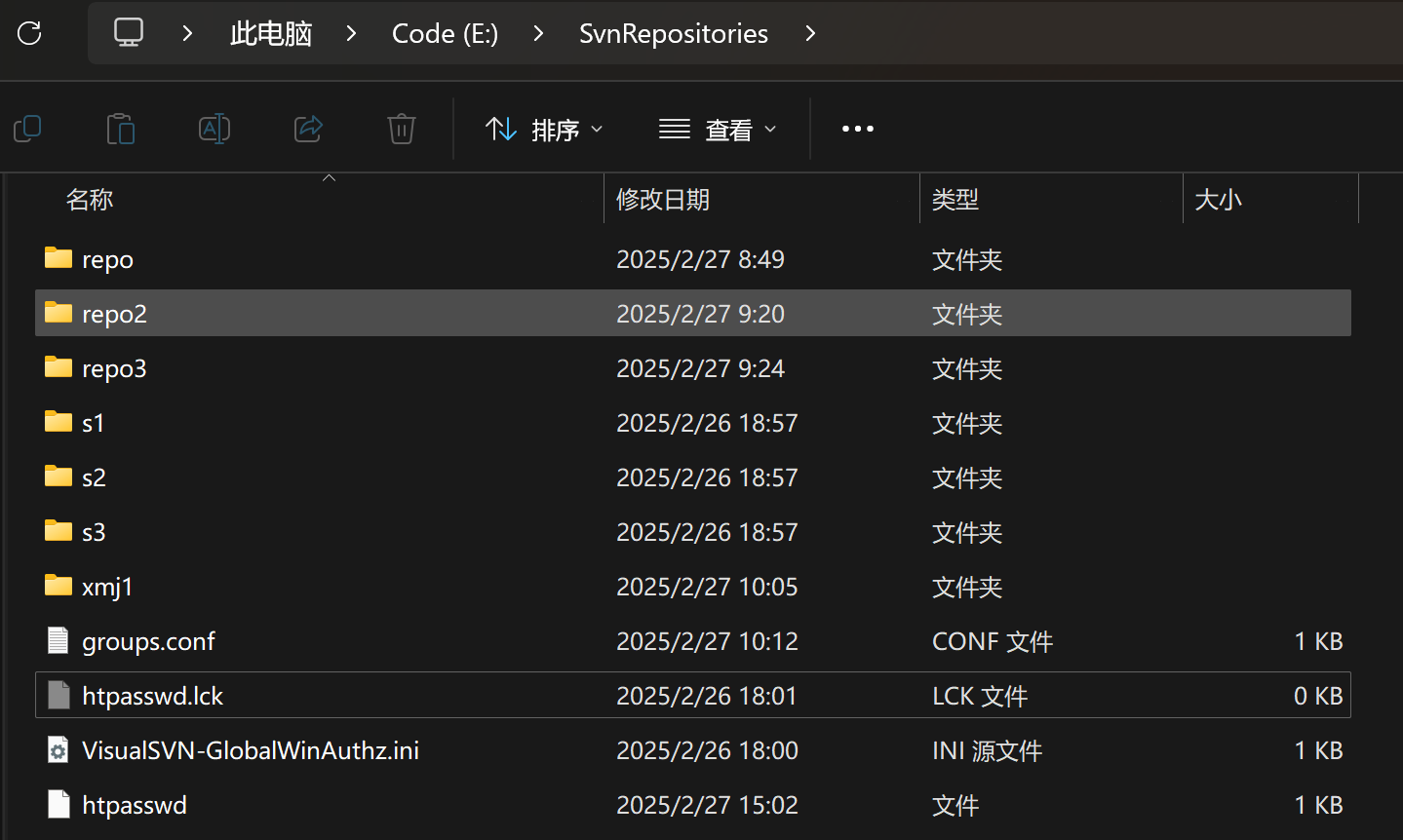This screenshot has width=1403, height=840.
Task: Click the share icon in toolbar
Action: [x=308, y=129]
